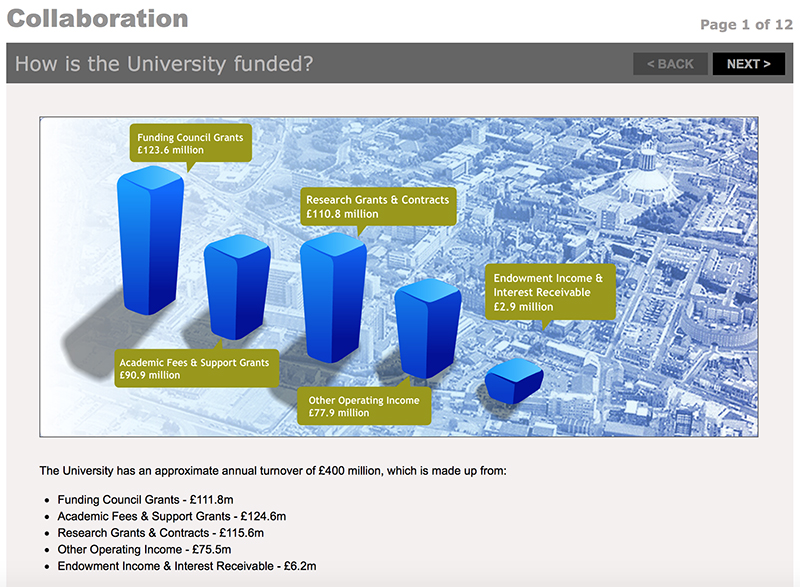Select the Other Operating Income £75.5m bullet
This screenshot has height=587, width=800.
[144, 550]
